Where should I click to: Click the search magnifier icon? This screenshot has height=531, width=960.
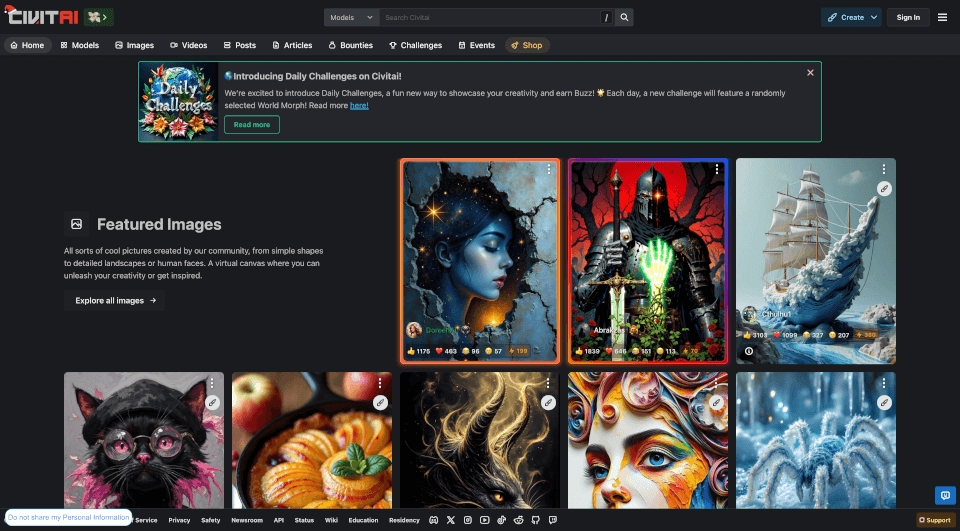pos(625,17)
